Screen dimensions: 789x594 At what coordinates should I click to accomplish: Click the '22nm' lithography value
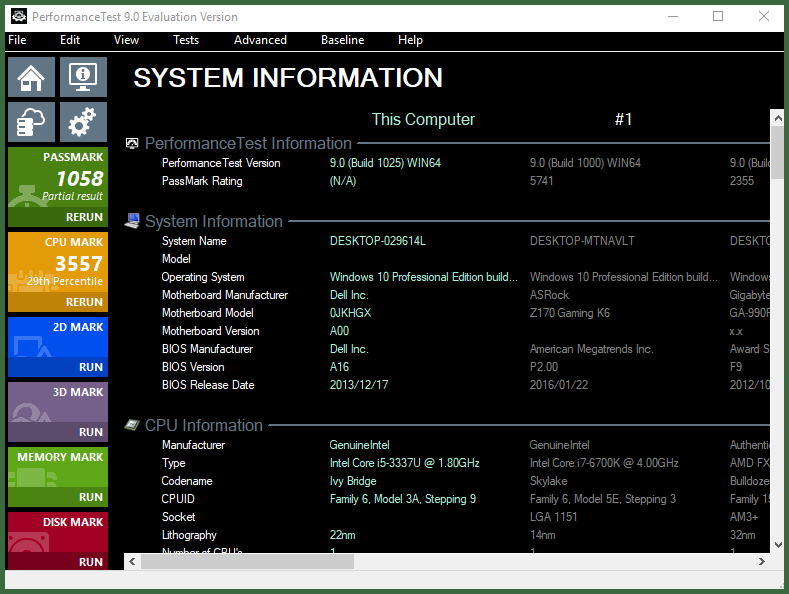342,535
